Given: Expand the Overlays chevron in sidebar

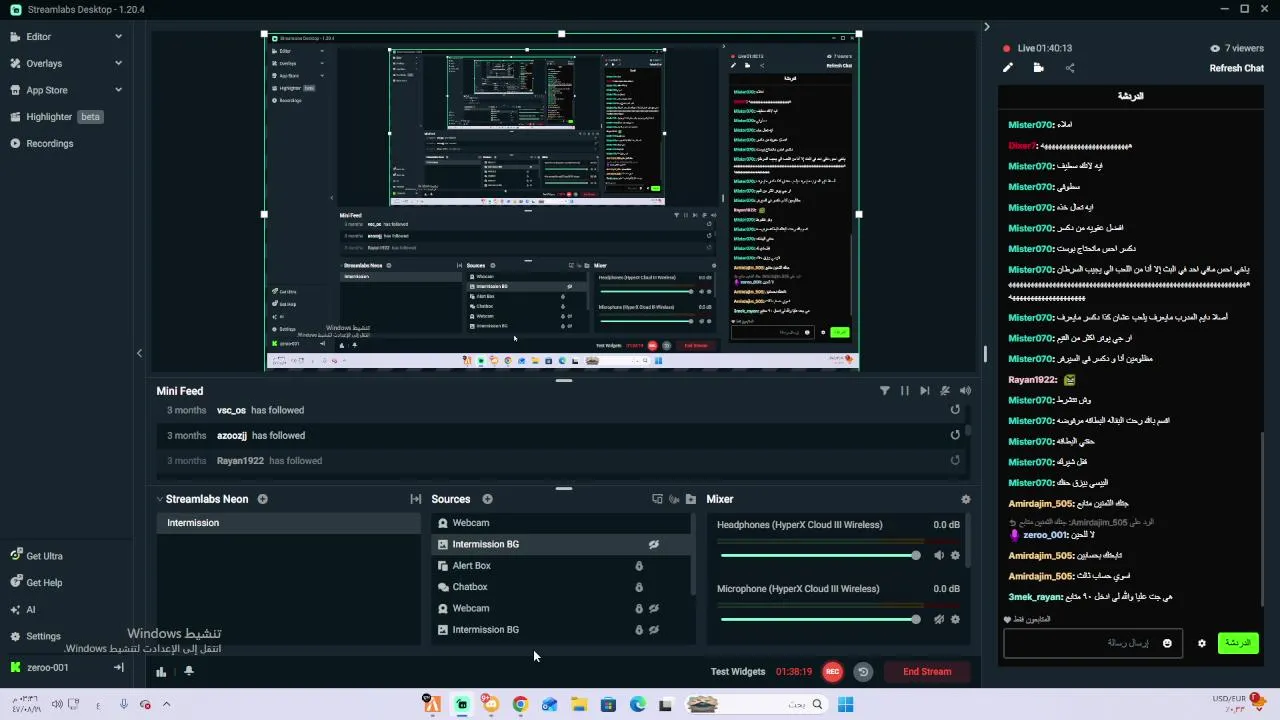Looking at the screenshot, I should (118, 63).
